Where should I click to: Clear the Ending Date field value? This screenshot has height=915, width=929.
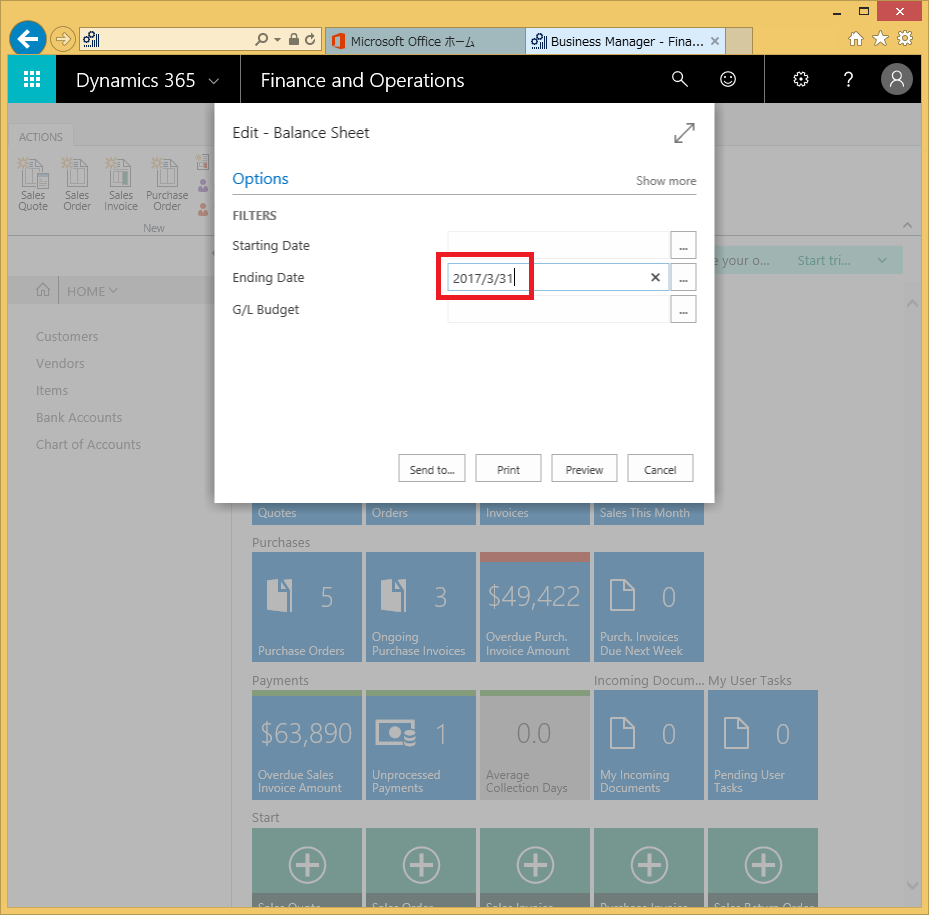tap(655, 277)
